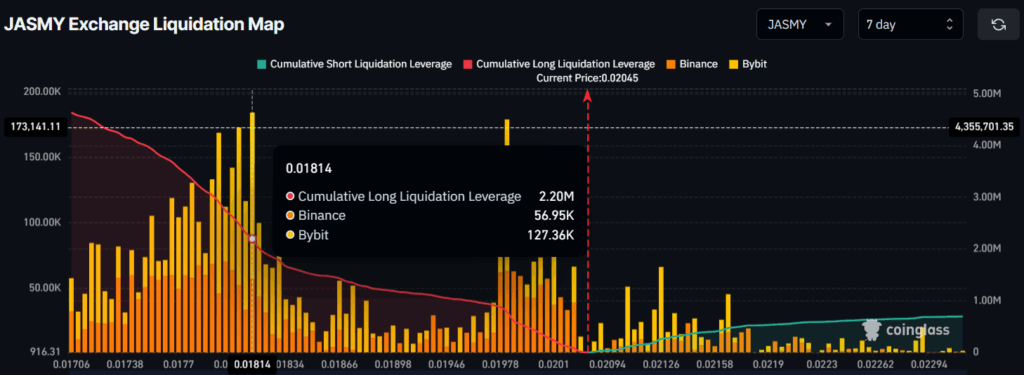Click the 4.00M right axis label

[x=987, y=145]
